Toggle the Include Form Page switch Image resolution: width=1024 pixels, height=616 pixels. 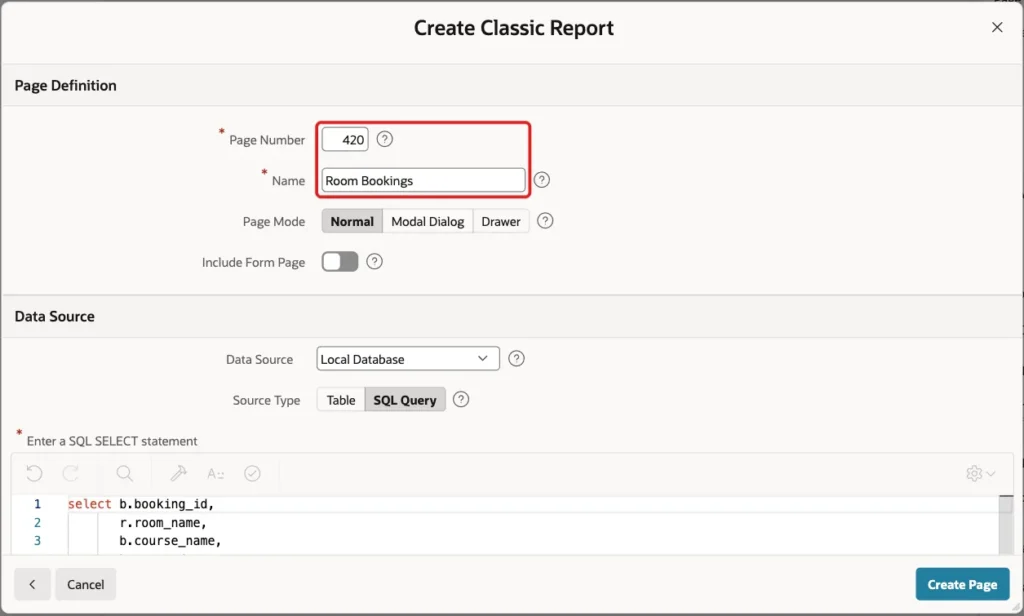(x=340, y=262)
